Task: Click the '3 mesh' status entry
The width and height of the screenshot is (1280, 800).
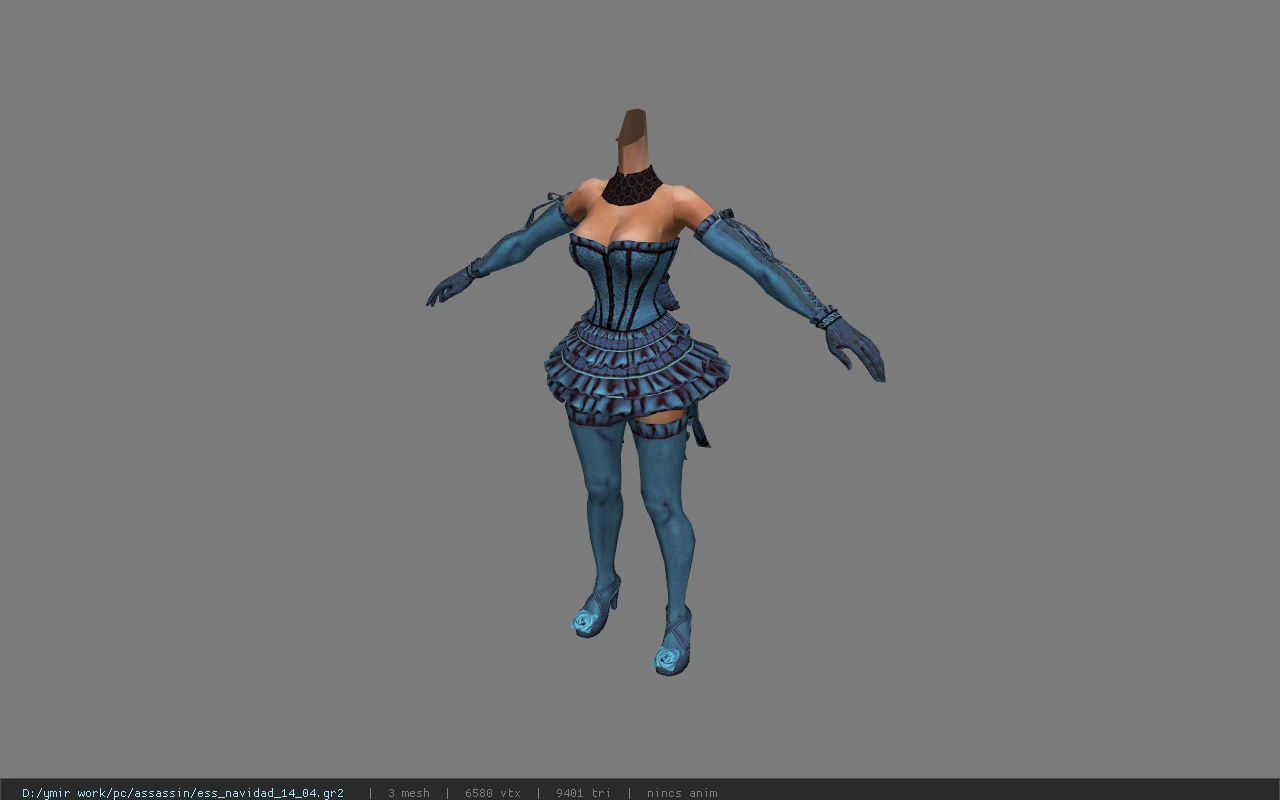Action: (409, 793)
